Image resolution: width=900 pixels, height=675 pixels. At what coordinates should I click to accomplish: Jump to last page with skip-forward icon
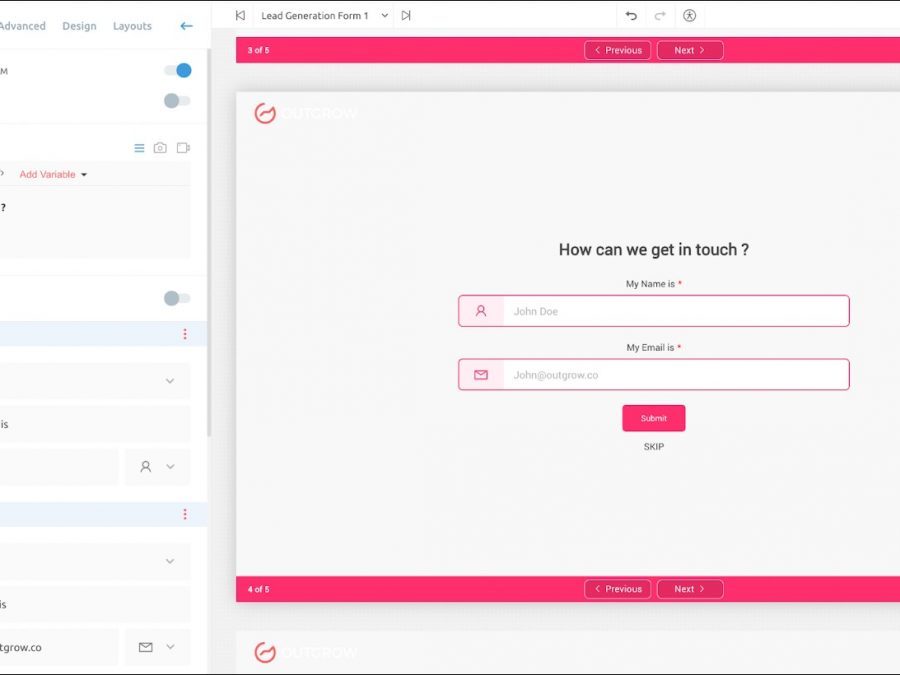pyautogui.click(x=405, y=16)
